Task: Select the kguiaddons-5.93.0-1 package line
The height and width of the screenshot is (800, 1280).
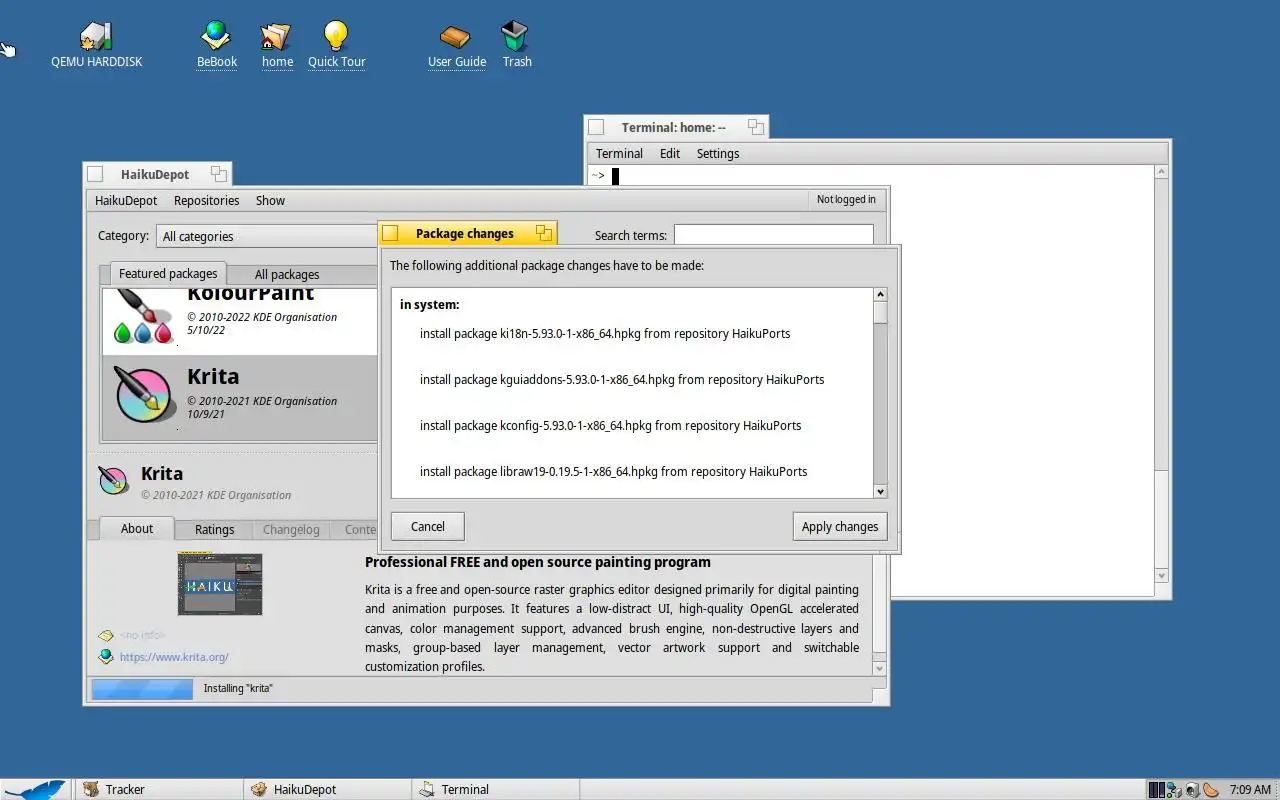Action: tap(622, 379)
